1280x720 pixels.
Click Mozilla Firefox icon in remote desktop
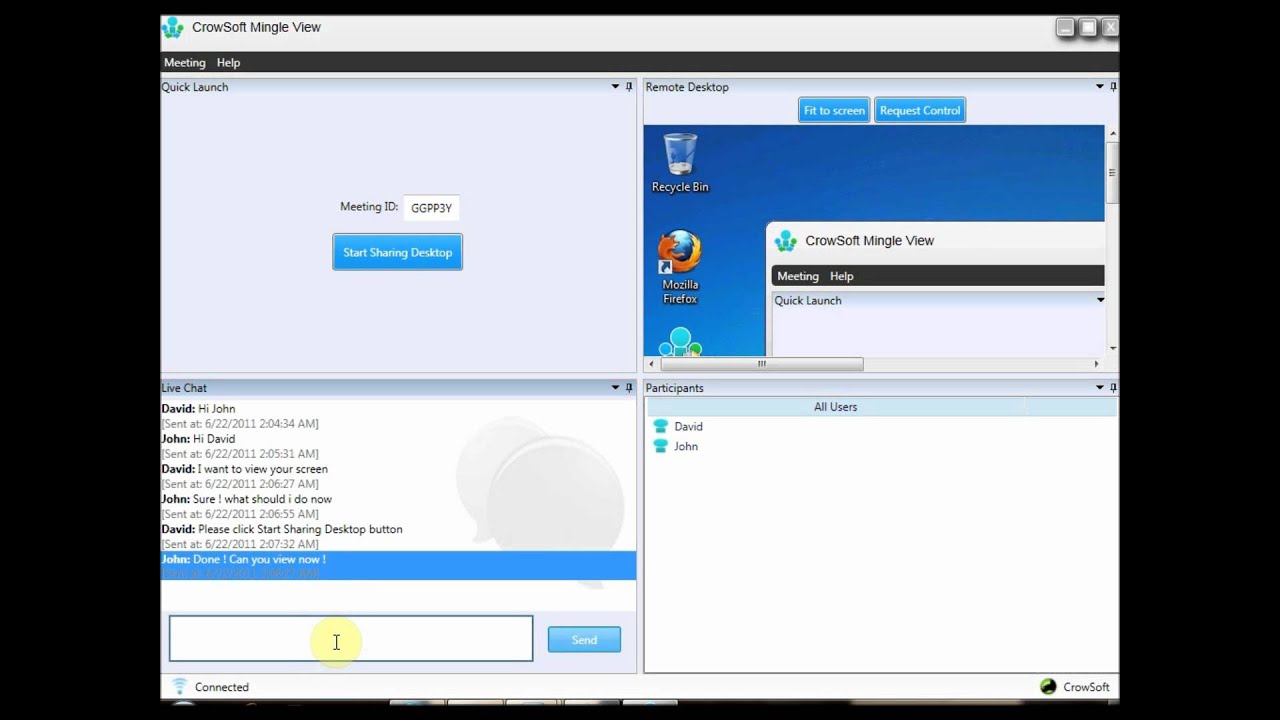[680, 268]
